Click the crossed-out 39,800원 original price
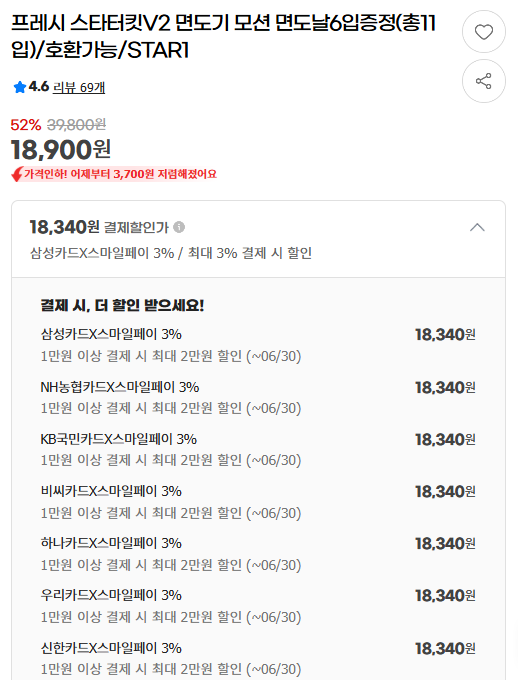518x680 pixels. [76, 125]
